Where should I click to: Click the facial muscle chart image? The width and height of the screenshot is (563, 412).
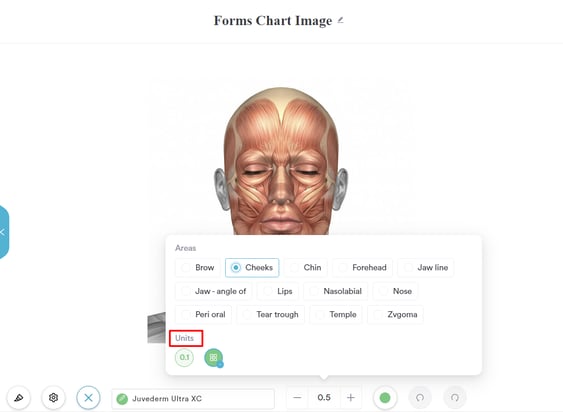click(x=281, y=161)
